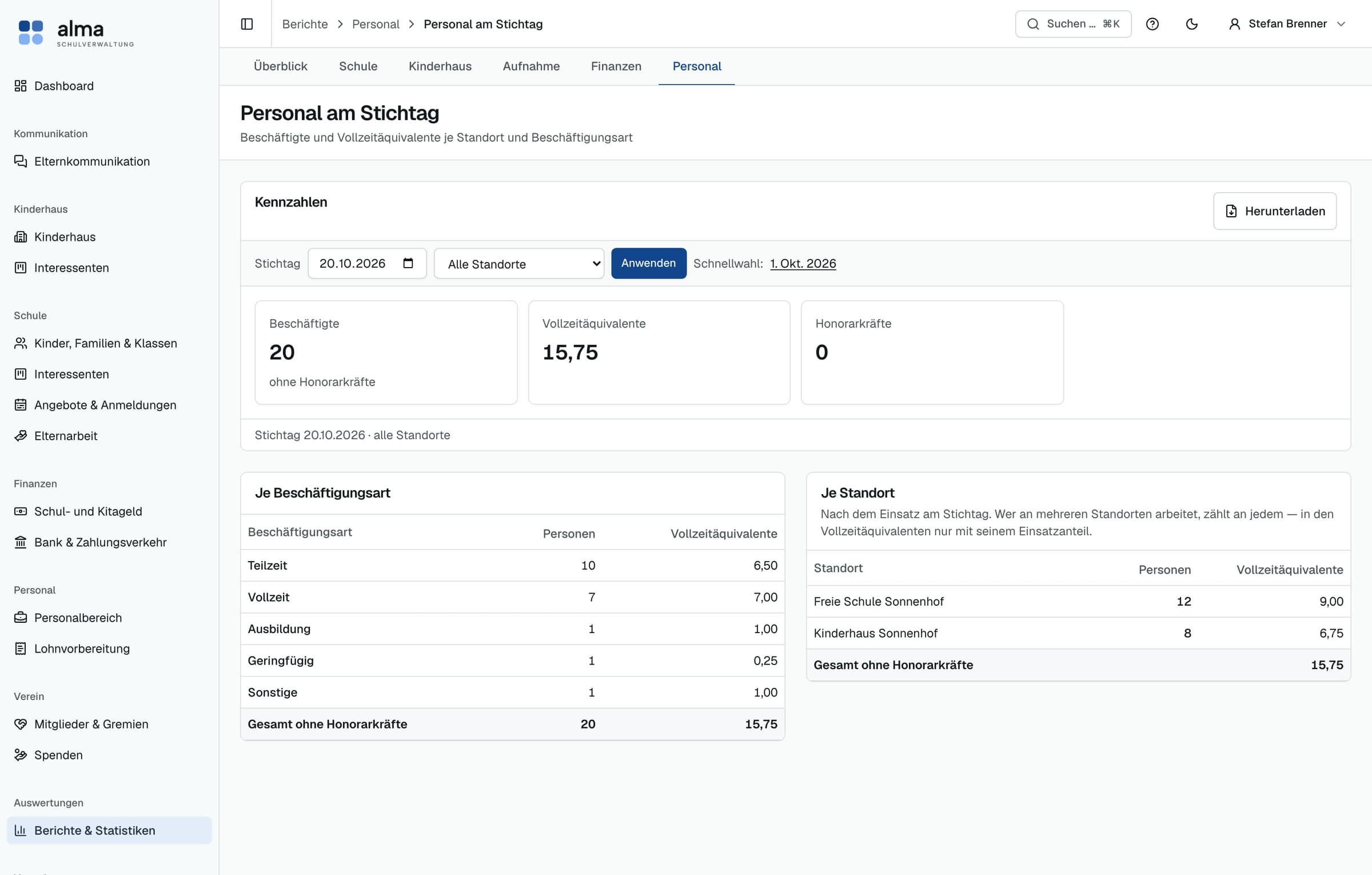
Task: Switch to the Finanzen tab
Action: 616,66
